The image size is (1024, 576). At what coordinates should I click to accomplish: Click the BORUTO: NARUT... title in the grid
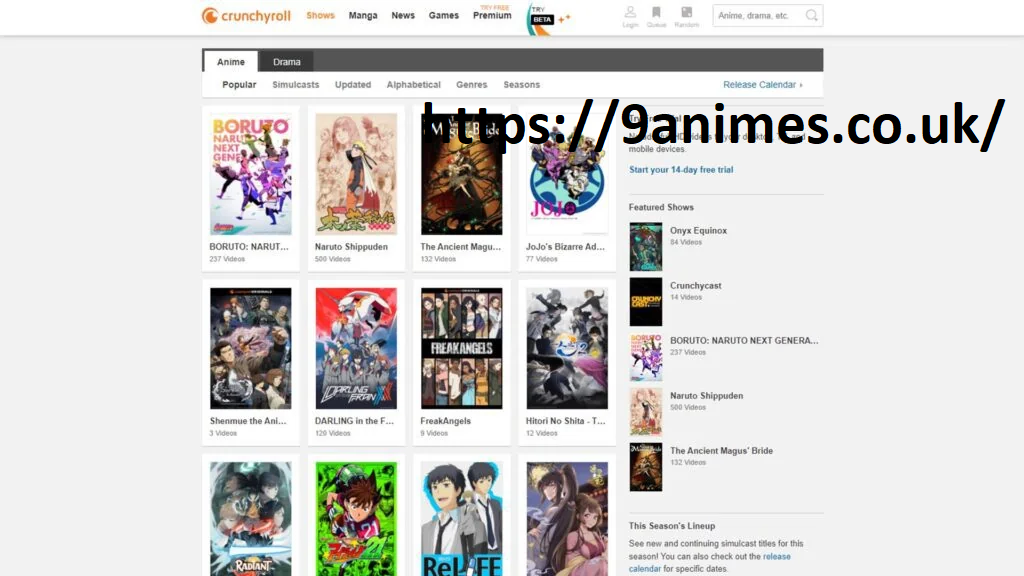click(249, 247)
